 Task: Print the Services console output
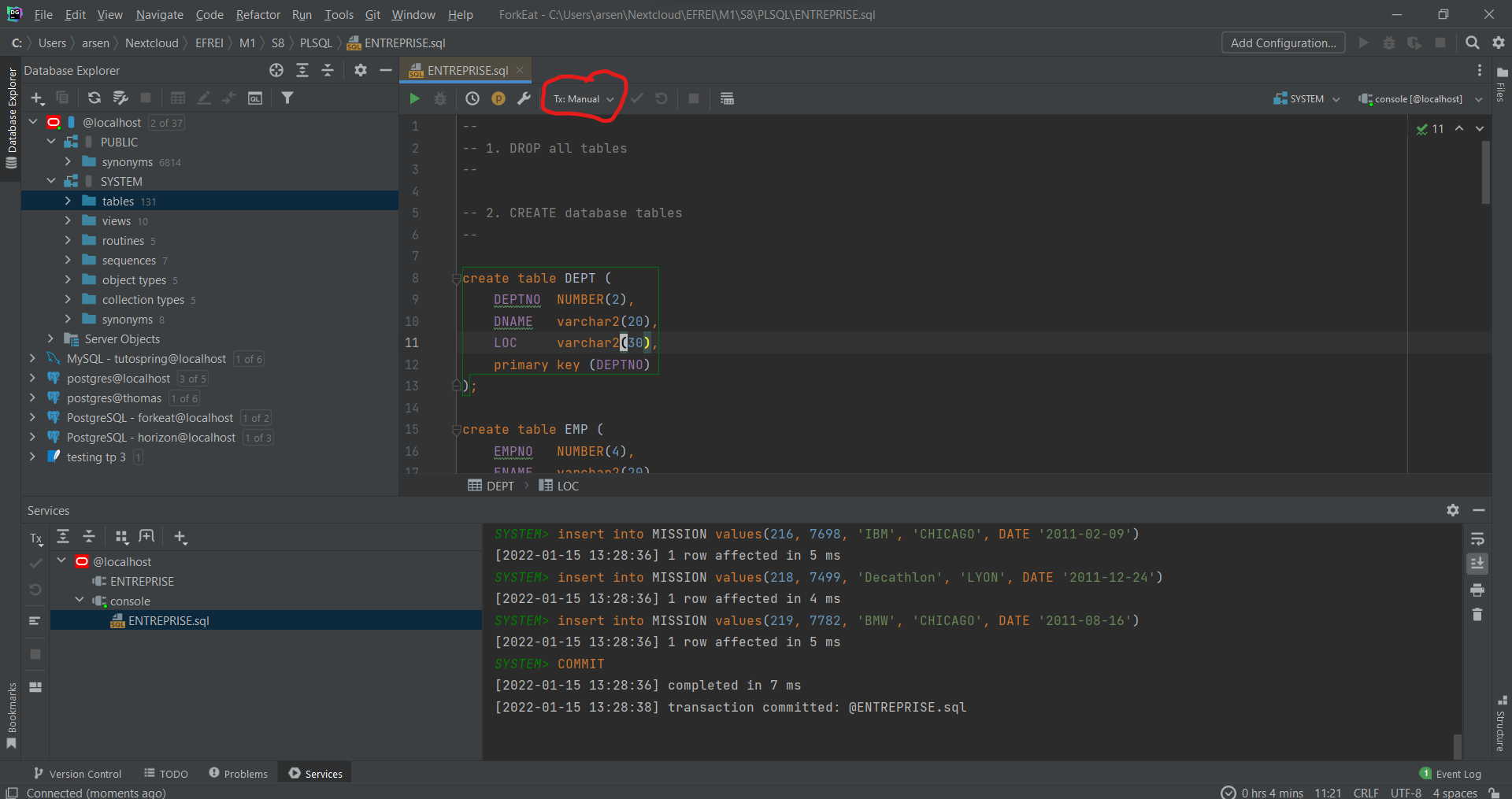click(x=1477, y=590)
